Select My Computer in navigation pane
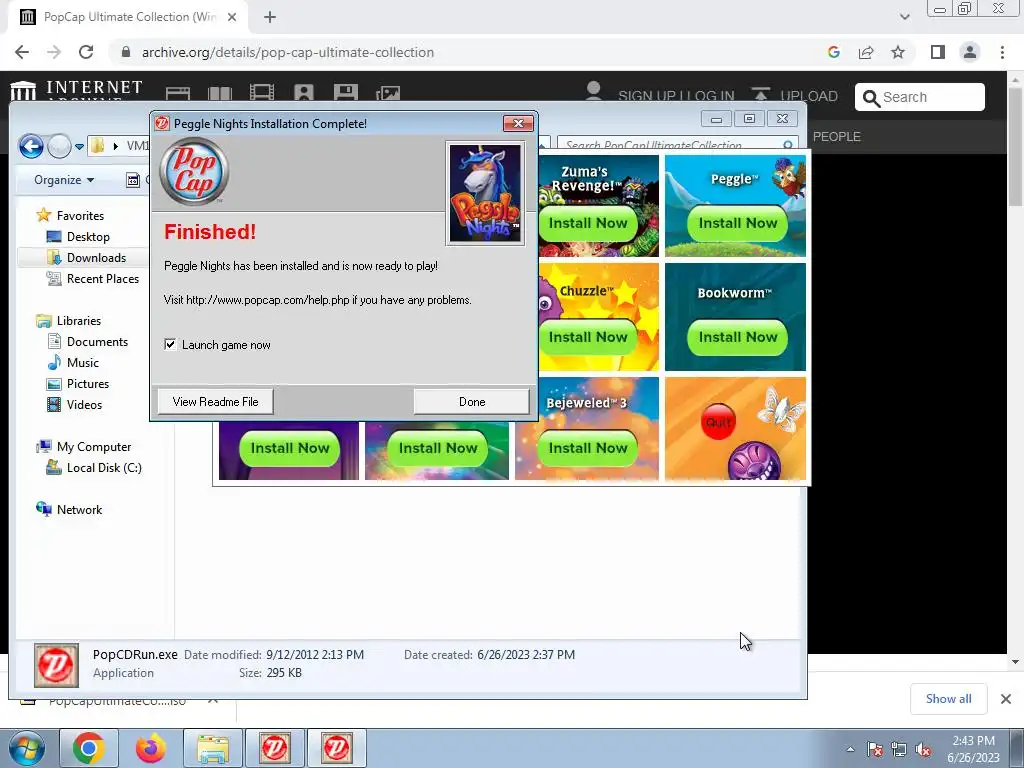Image resolution: width=1024 pixels, height=768 pixels. tap(93, 447)
